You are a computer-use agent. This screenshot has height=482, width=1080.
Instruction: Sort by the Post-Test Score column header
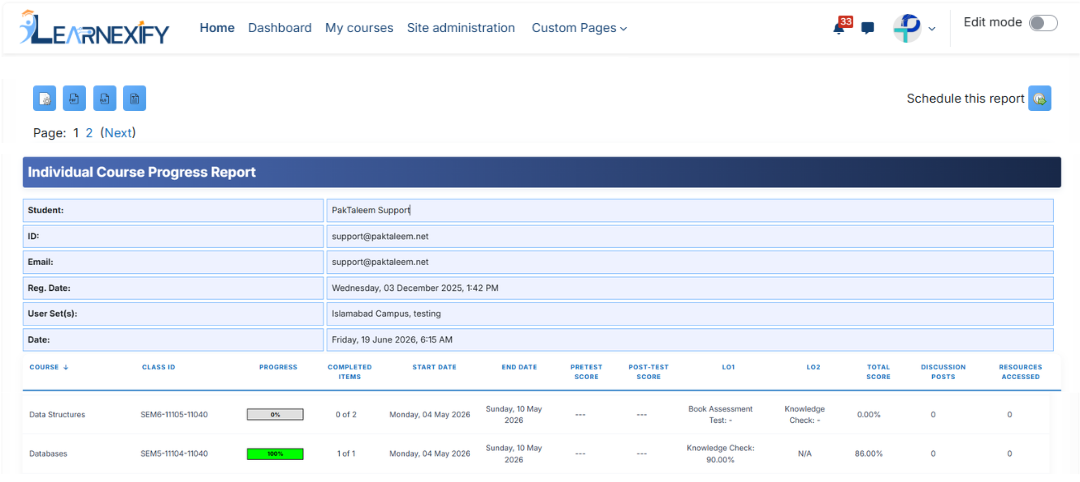click(648, 372)
